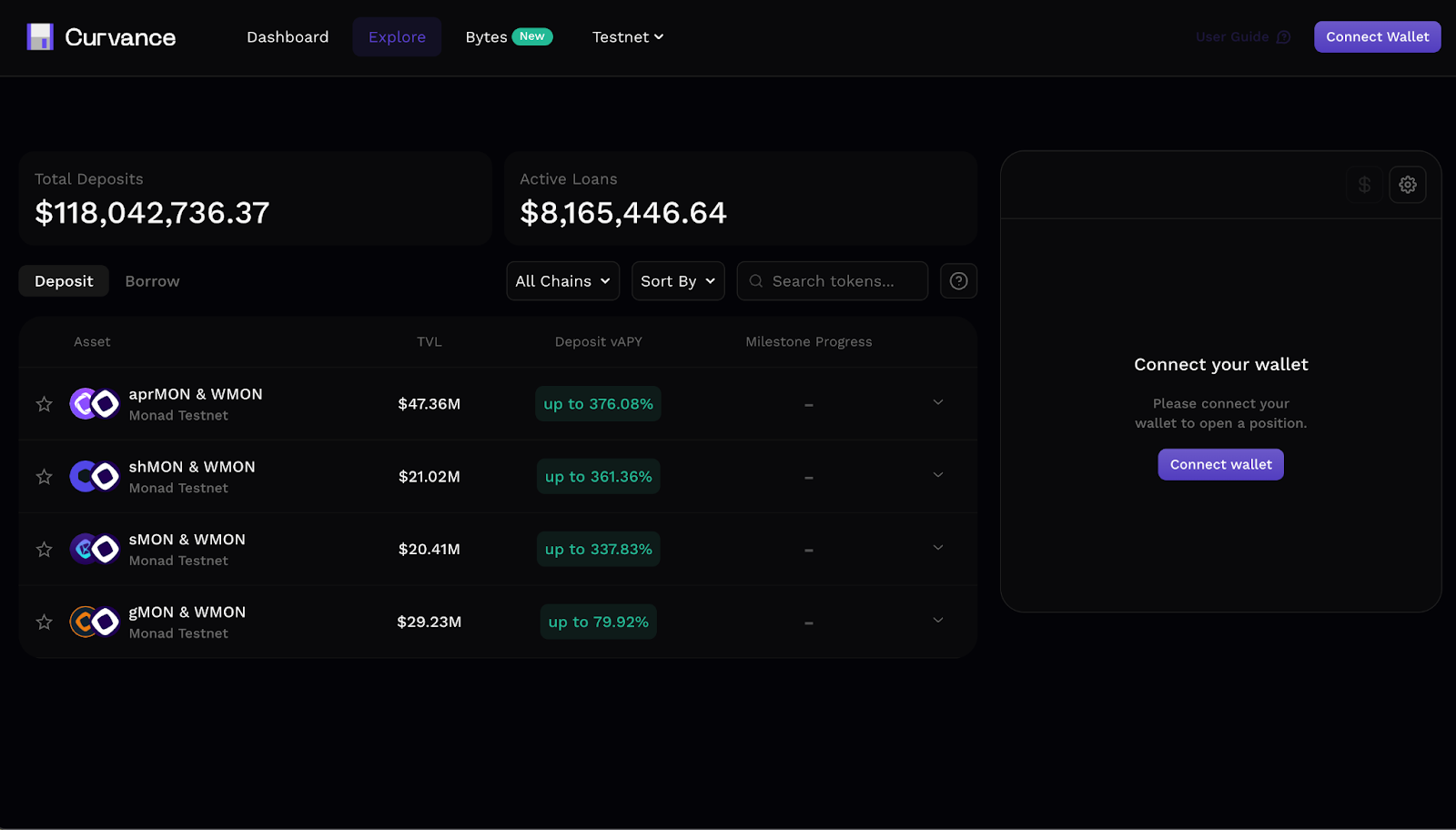Open the User Guide link
This screenshot has width=1456, height=830.
coord(1243,37)
